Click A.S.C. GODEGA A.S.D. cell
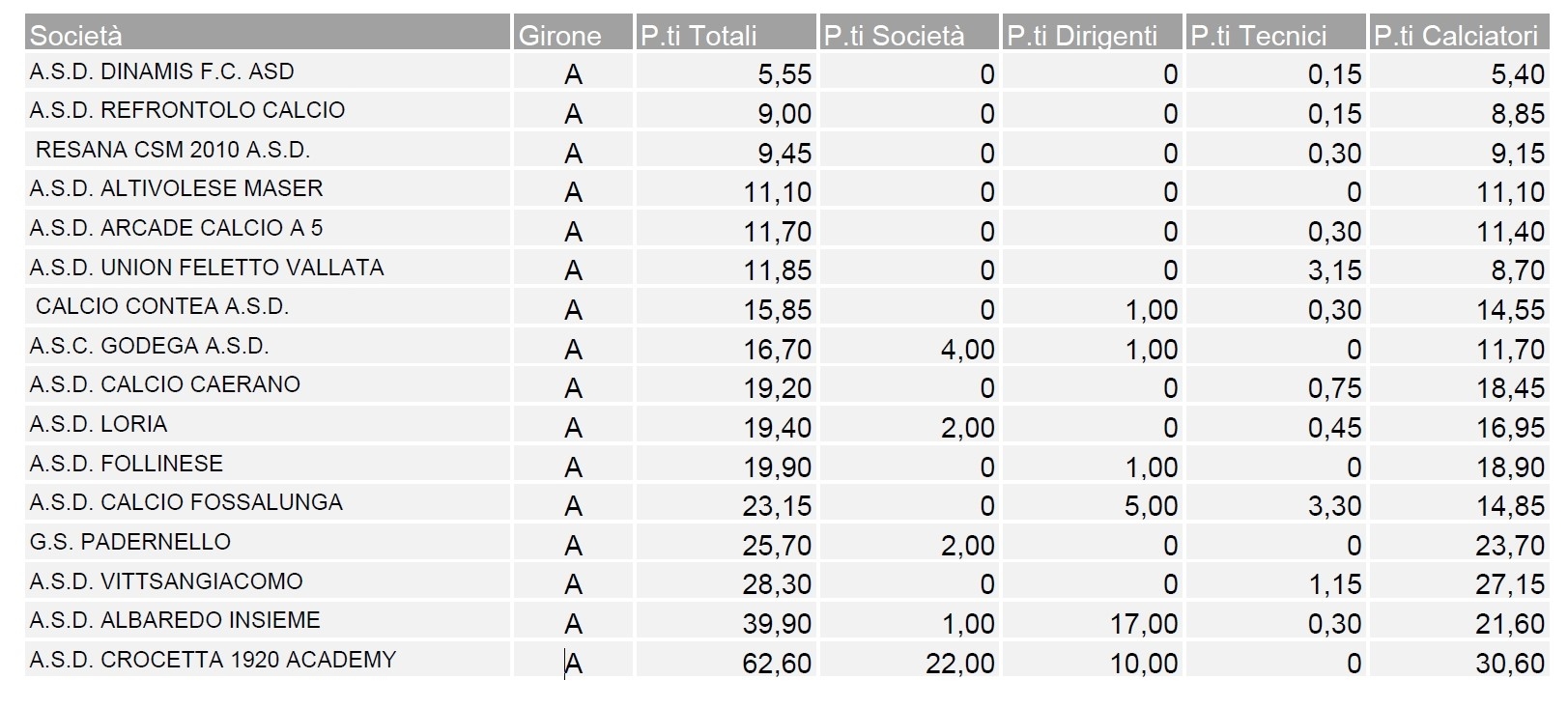 pyautogui.click(x=149, y=347)
